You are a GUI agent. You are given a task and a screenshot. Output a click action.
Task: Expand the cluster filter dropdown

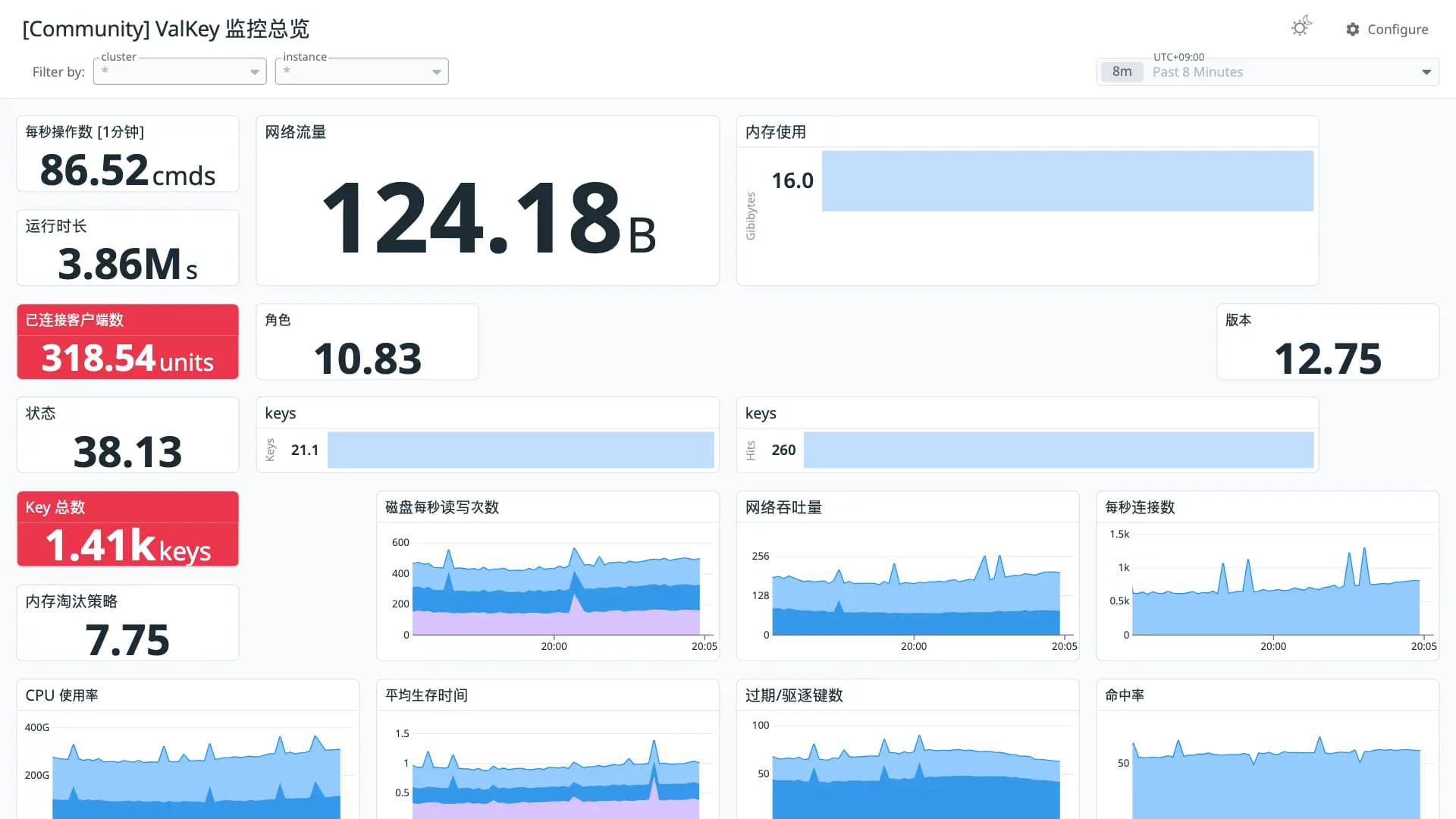click(180, 71)
